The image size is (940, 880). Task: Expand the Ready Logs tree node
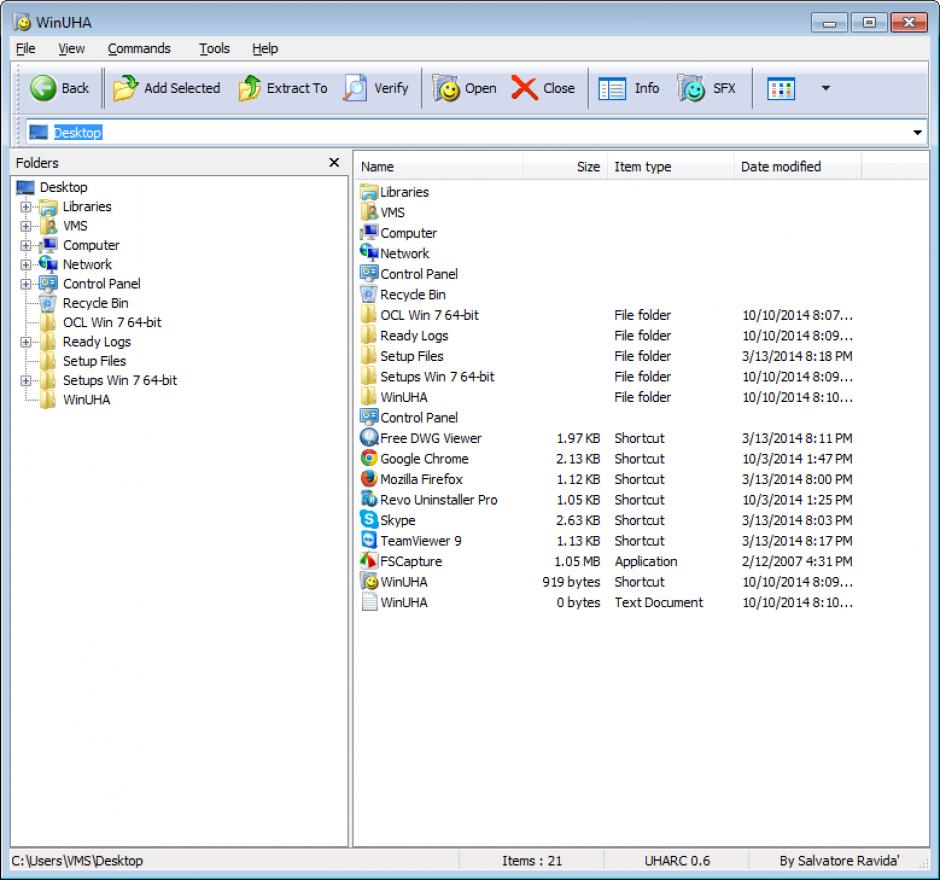pos(26,342)
